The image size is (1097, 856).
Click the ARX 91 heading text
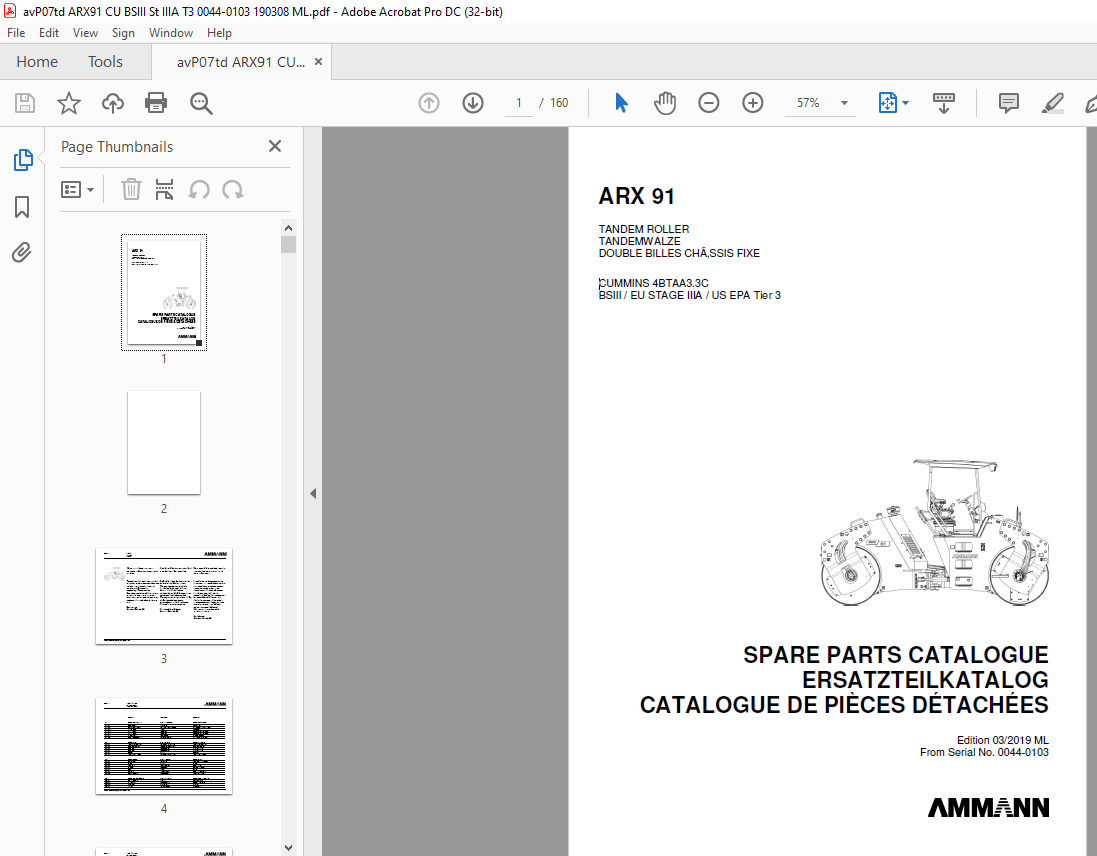637,197
